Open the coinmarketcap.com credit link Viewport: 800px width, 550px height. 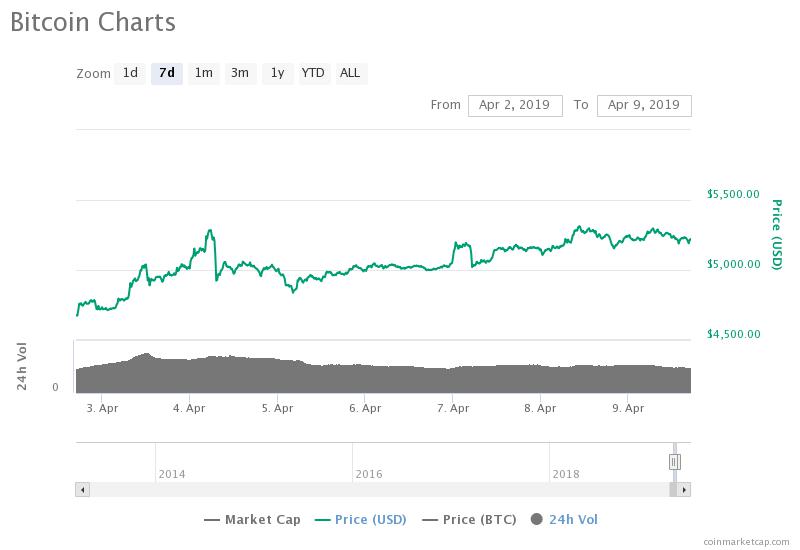pyautogui.click(x=746, y=541)
